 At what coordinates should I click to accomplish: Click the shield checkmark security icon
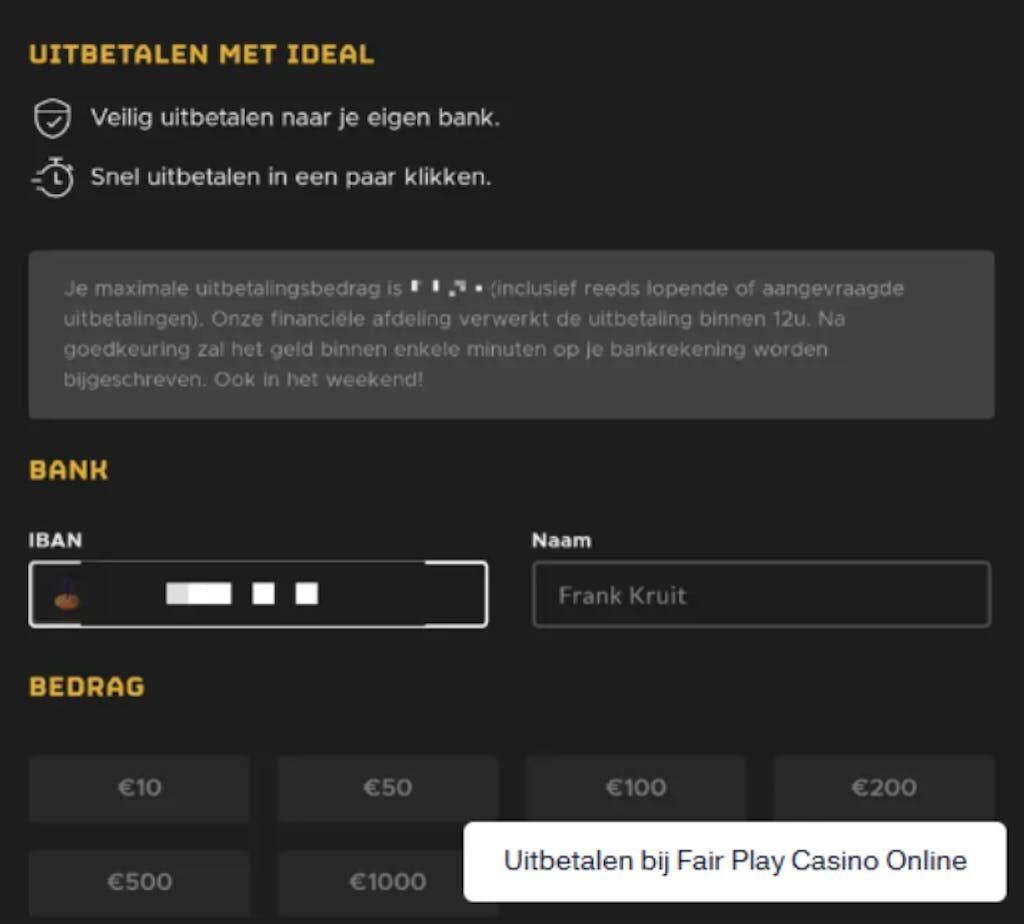[52, 118]
